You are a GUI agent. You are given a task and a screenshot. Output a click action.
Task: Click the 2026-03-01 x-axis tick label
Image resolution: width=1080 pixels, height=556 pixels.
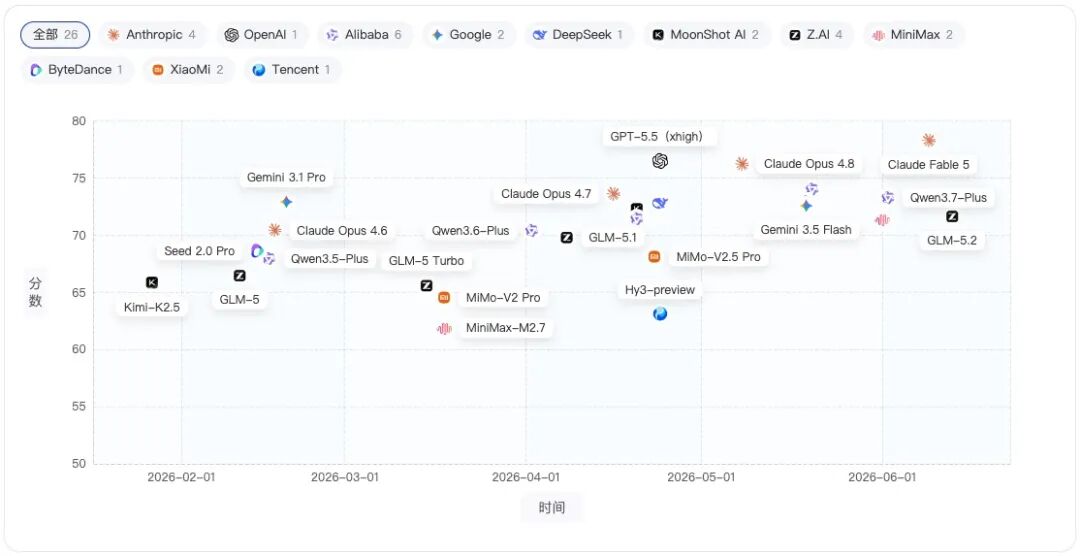pyautogui.click(x=344, y=477)
